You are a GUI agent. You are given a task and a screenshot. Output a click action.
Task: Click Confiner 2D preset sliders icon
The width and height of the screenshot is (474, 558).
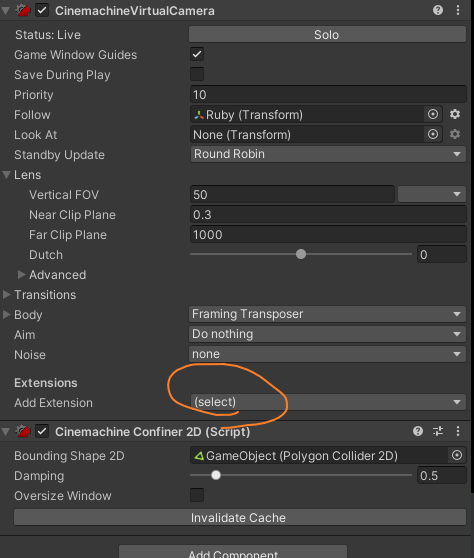coord(438,431)
